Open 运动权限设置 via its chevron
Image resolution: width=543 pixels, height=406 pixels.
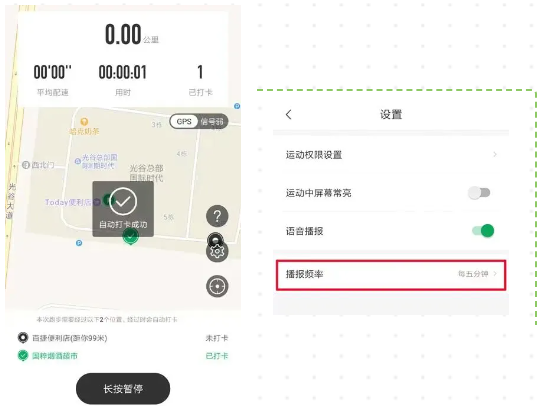coord(495,155)
